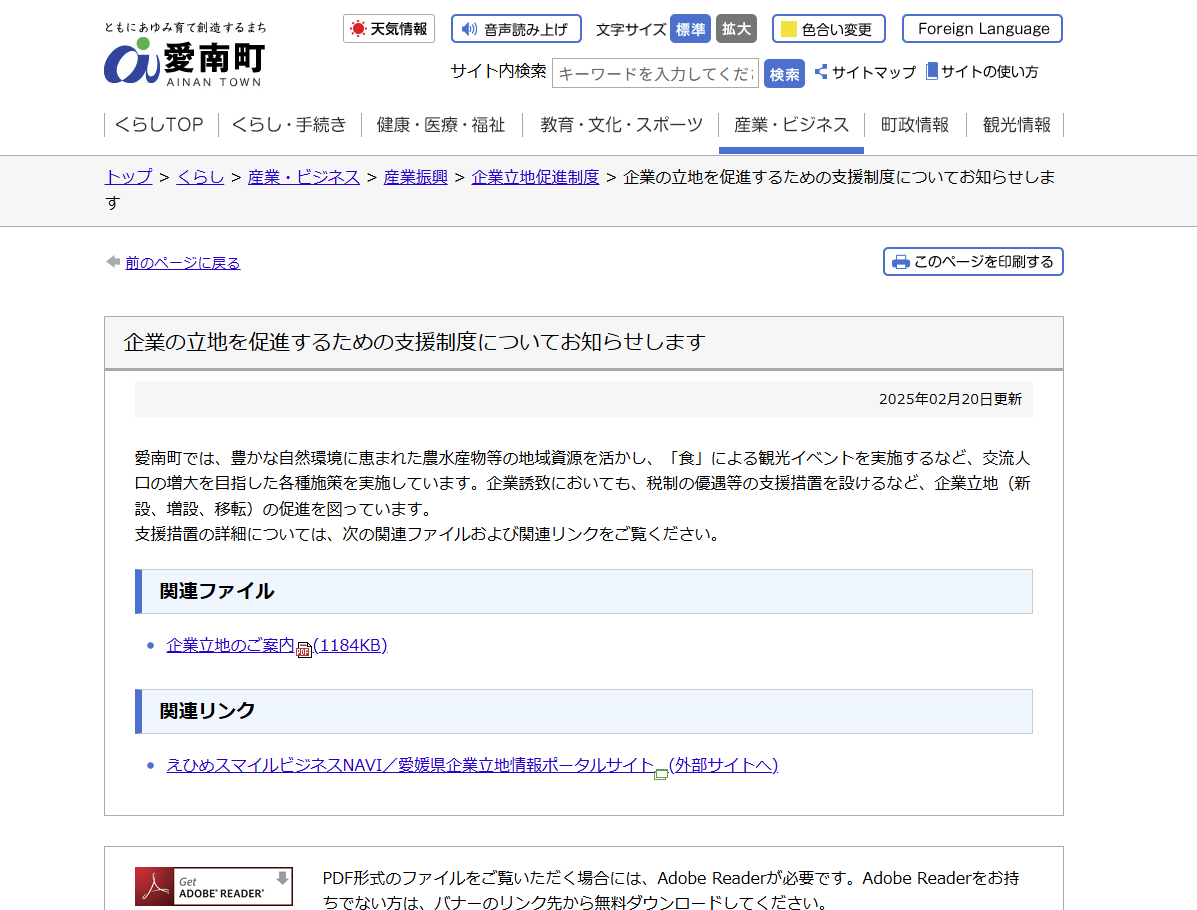Image resolution: width=1197 pixels, height=910 pixels.
Task: Return via 前のページに戻る link
Action: coord(182,263)
